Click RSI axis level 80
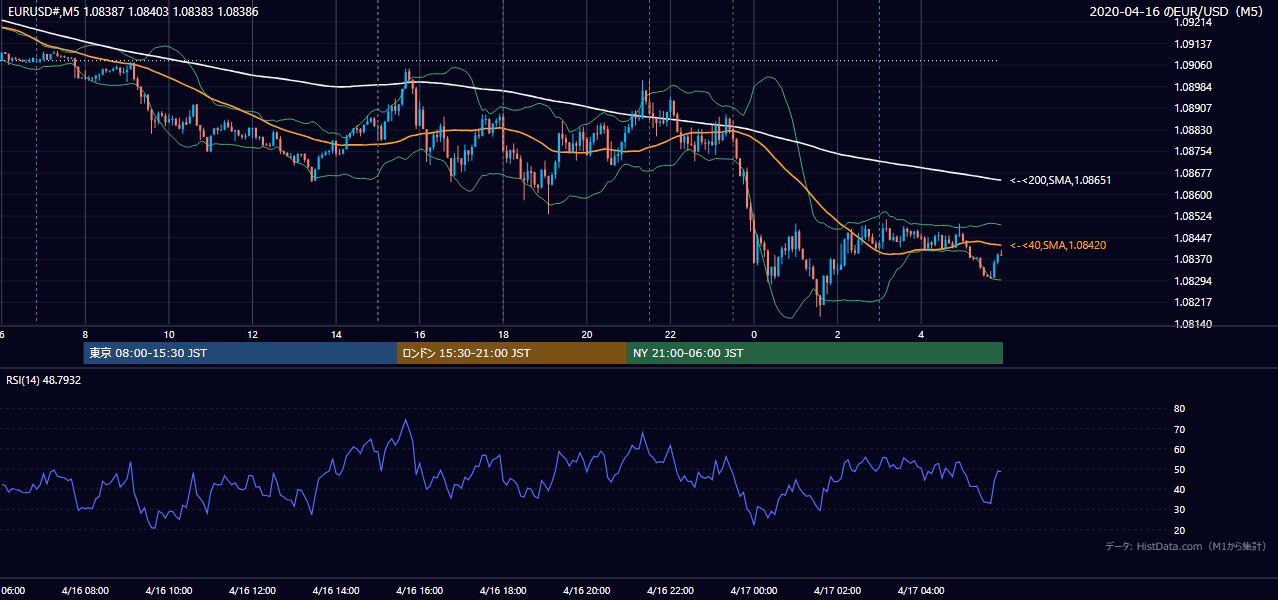Image resolution: width=1278 pixels, height=600 pixels. tap(1179, 409)
